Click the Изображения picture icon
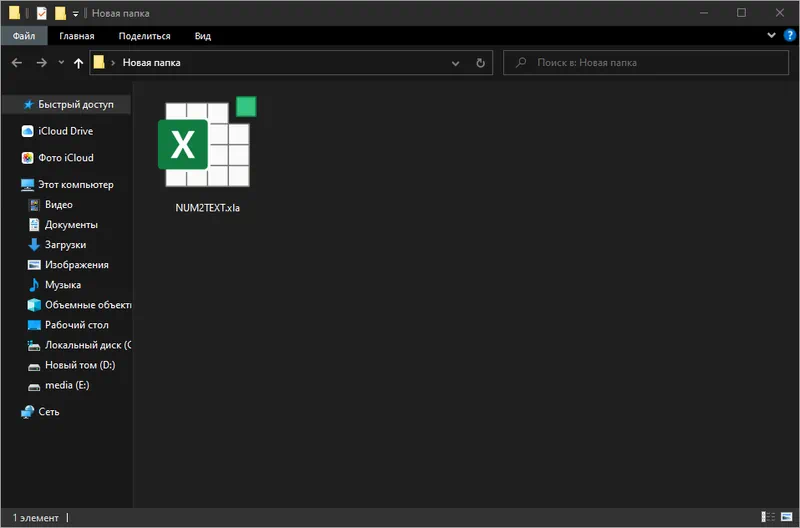This screenshot has height=528, width=800. [34, 265]
